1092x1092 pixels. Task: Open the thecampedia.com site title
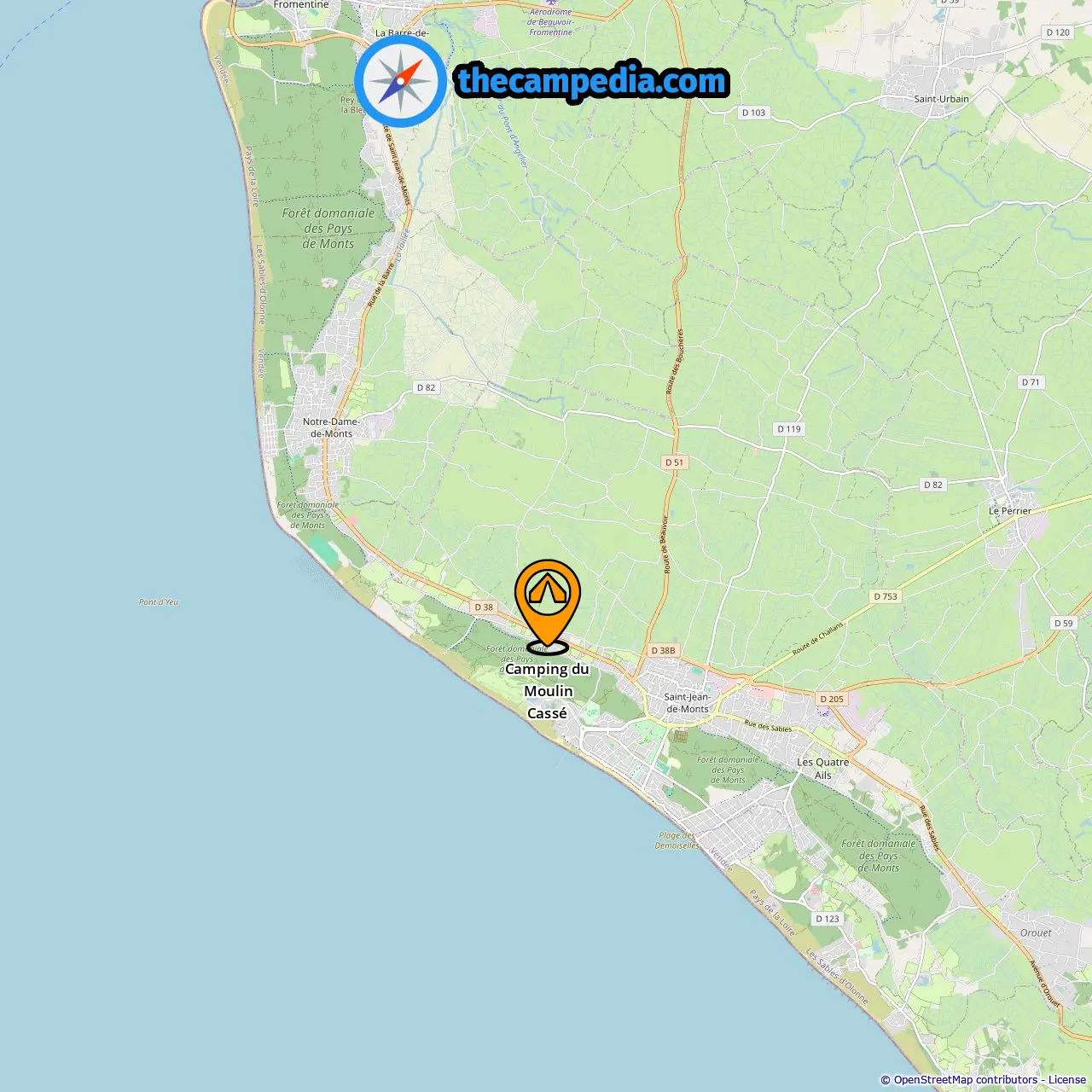(592, 81)
